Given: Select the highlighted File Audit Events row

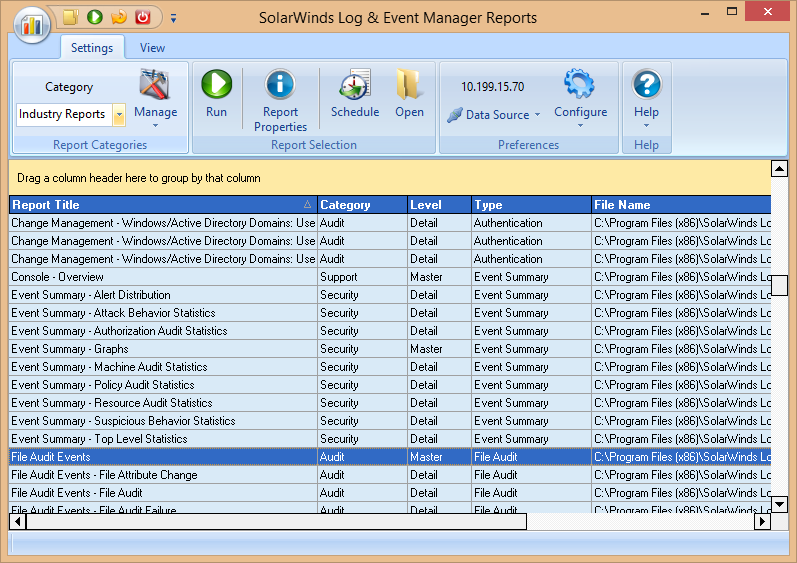Looking at the screenshot, I should (x=390, y=457).
